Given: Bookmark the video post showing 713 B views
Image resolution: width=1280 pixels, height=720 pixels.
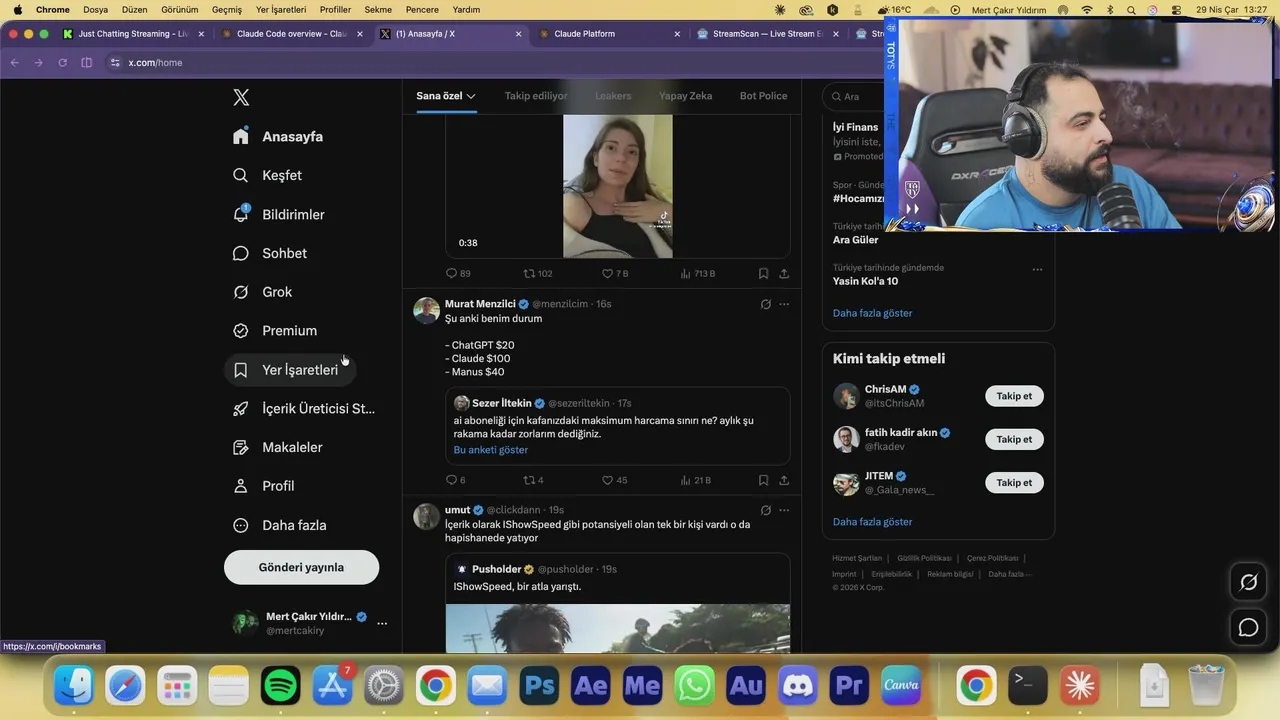Looking at the screenshot, I should 763,273.
